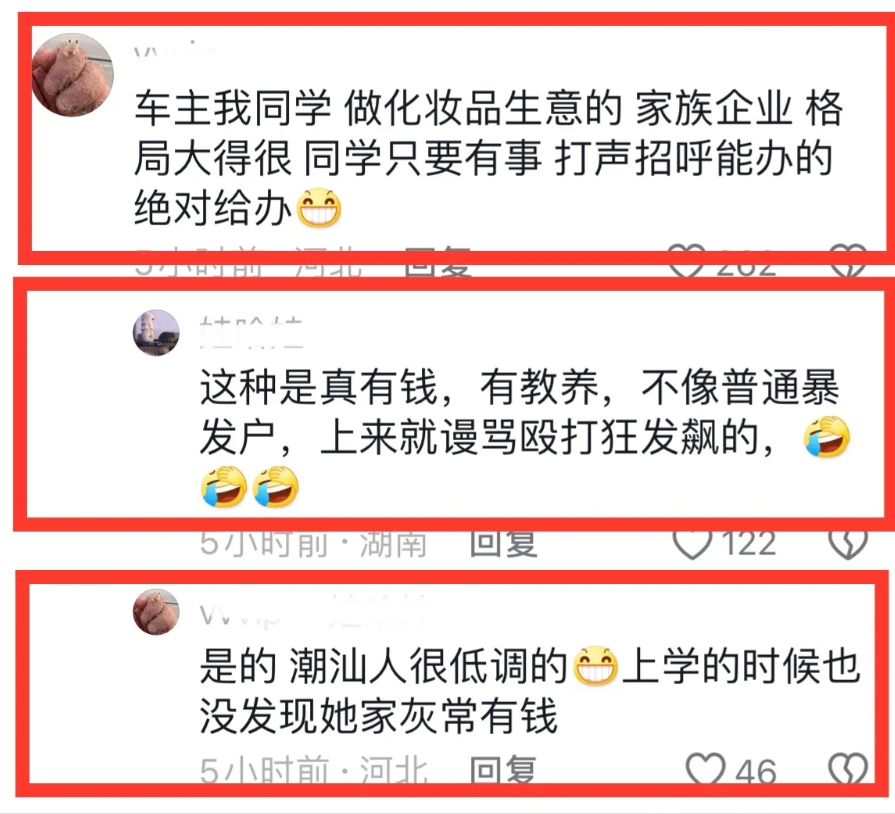Open the top commenter's avatar
This screenshot has height=814, width=895.
72,75
